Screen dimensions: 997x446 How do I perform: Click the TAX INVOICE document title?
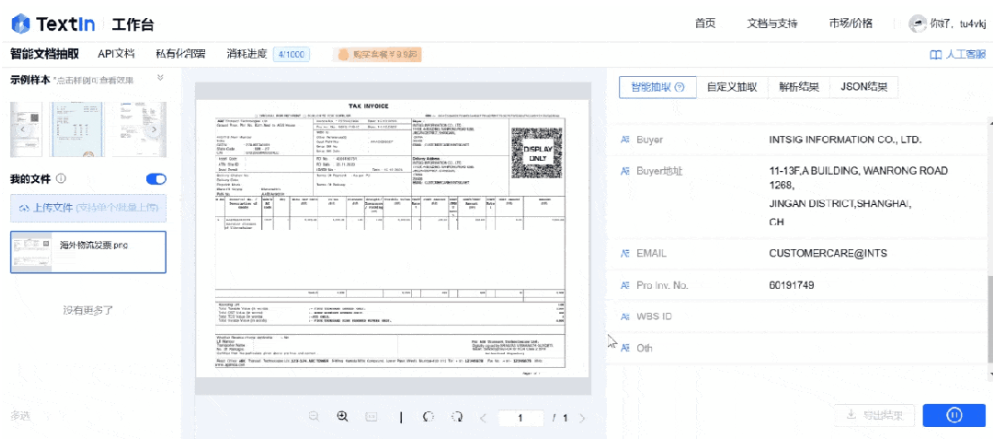pos(368,106)
